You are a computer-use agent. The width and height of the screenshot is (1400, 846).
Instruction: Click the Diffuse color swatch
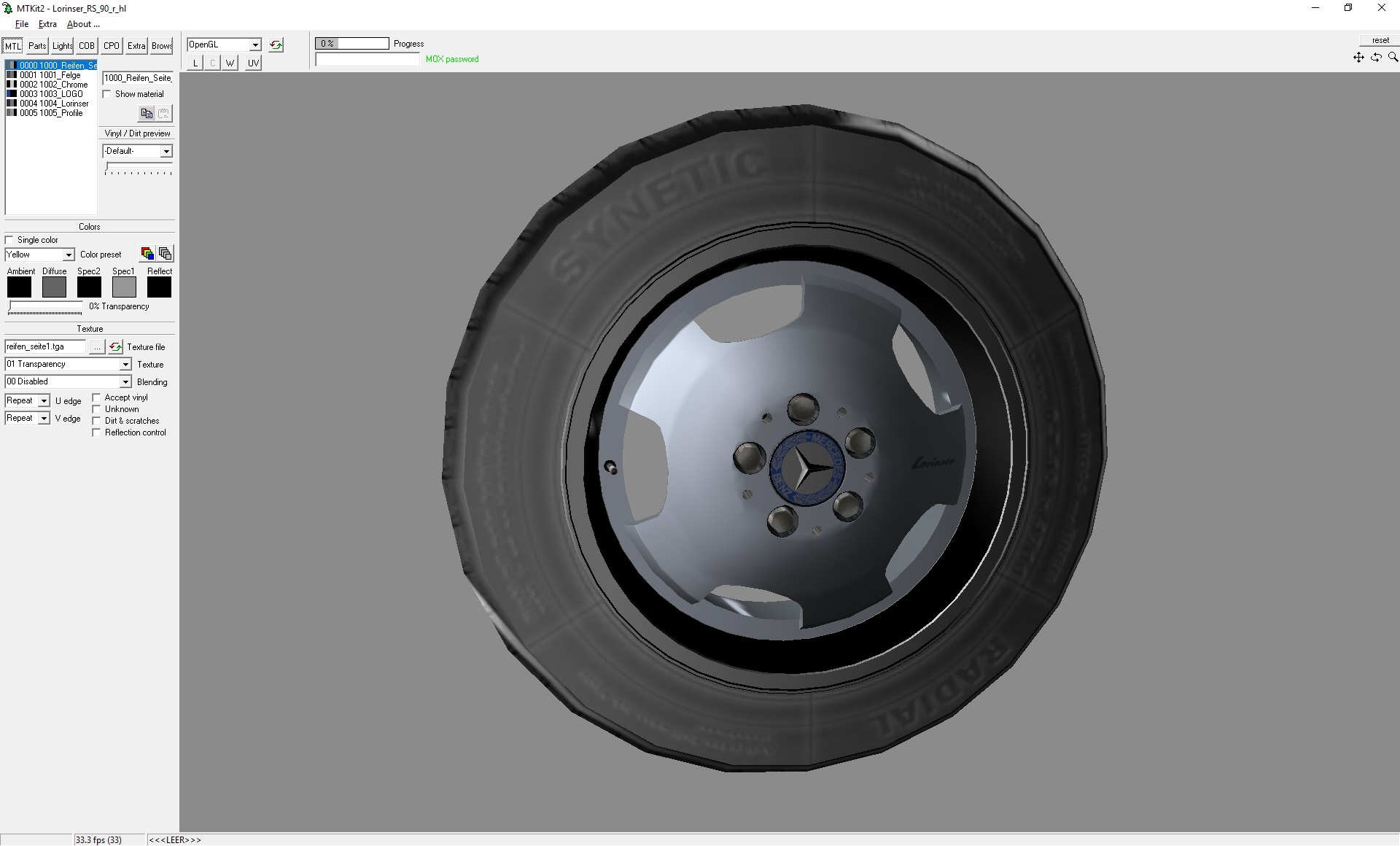point(54,287)
